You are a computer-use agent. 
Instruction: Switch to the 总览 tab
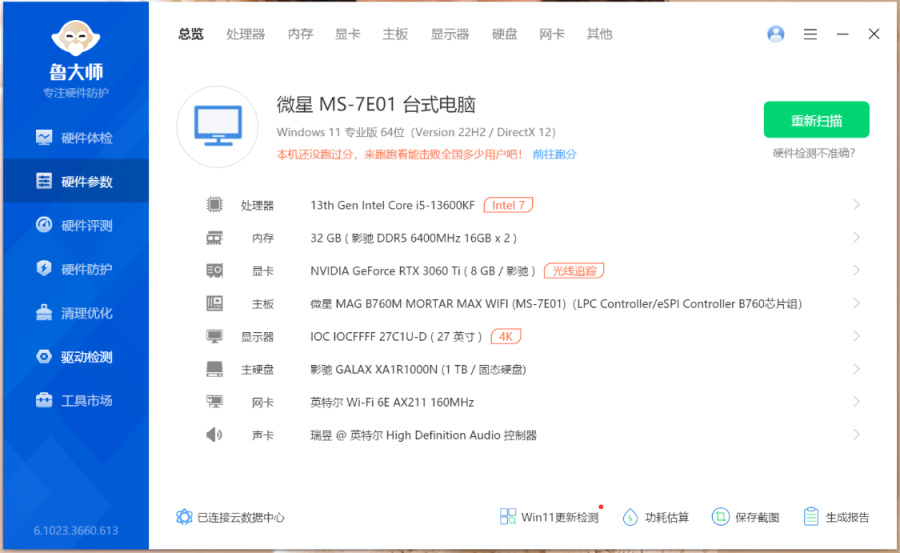pyautogui.click(x=191, y=34)
